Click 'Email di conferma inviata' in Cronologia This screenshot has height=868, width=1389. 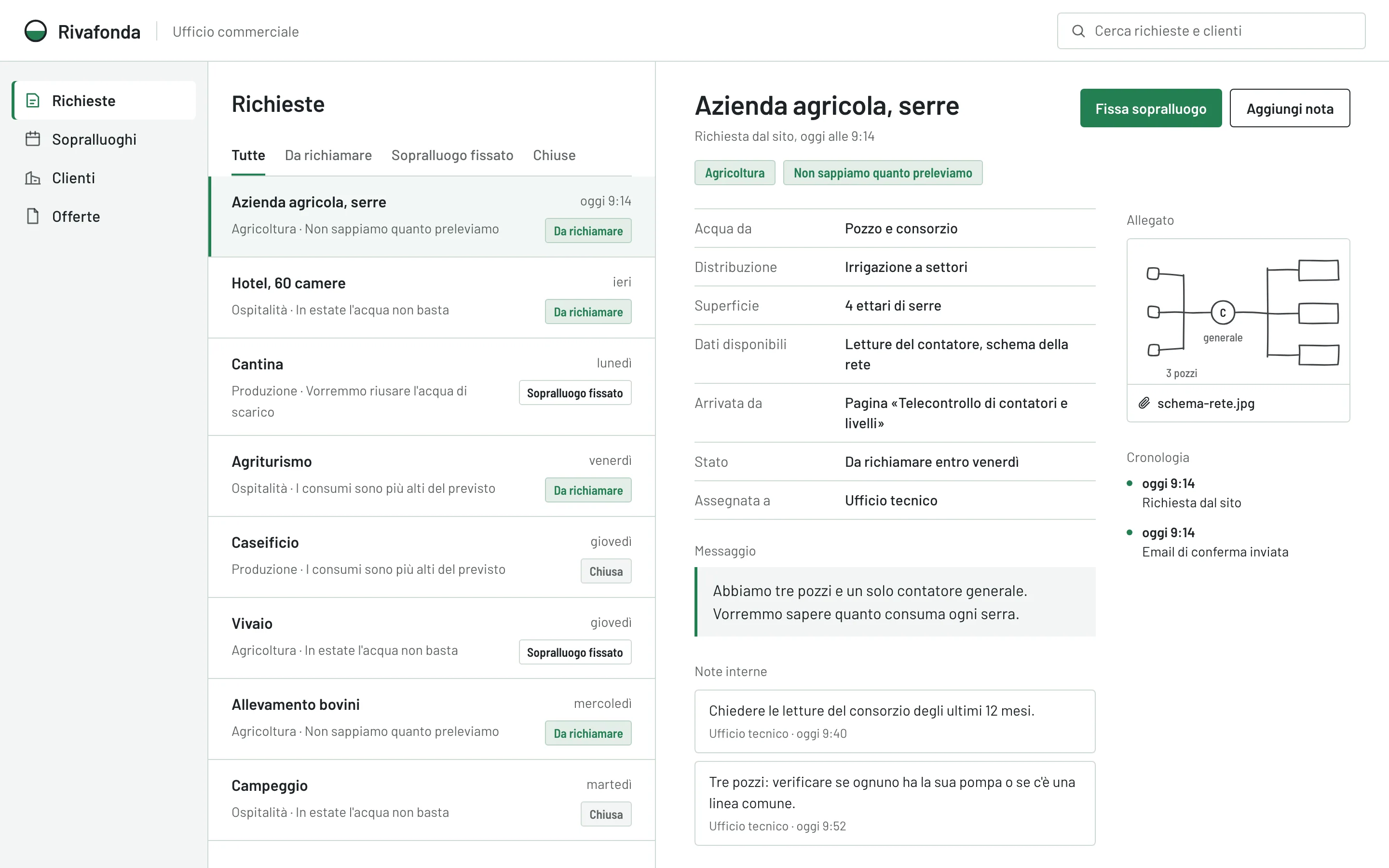(x=1215, y=552)
